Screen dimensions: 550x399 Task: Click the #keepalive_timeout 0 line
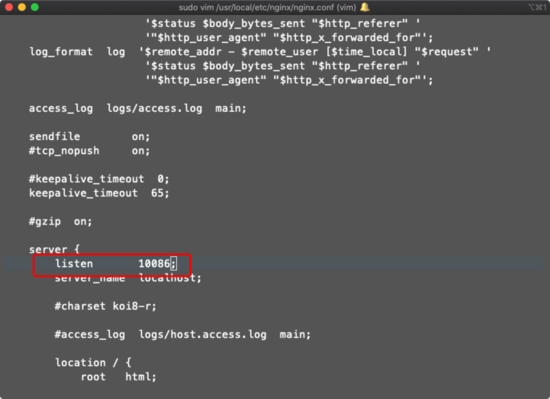(x=99, y=179)
